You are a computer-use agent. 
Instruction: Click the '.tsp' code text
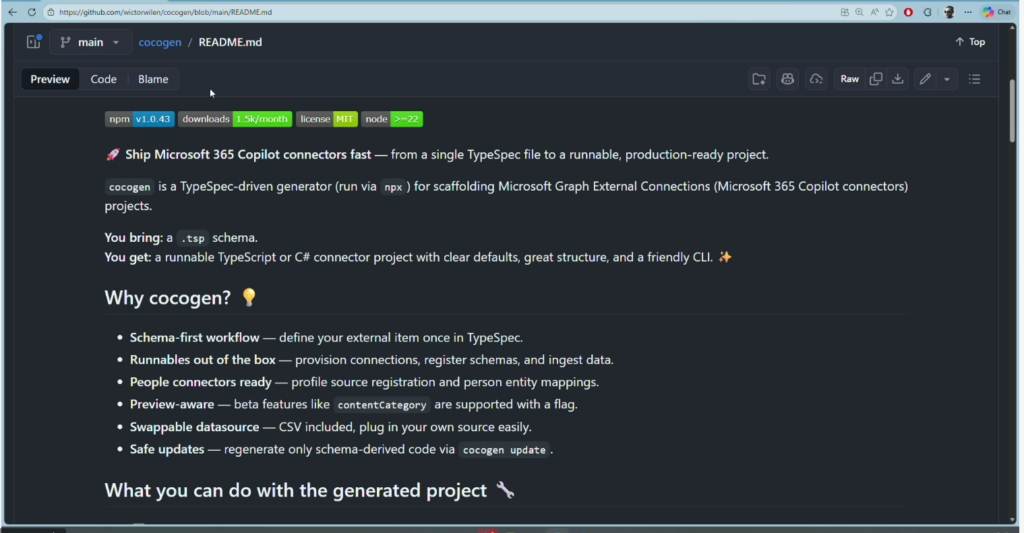pyautogui.click(x=192, y=238)
